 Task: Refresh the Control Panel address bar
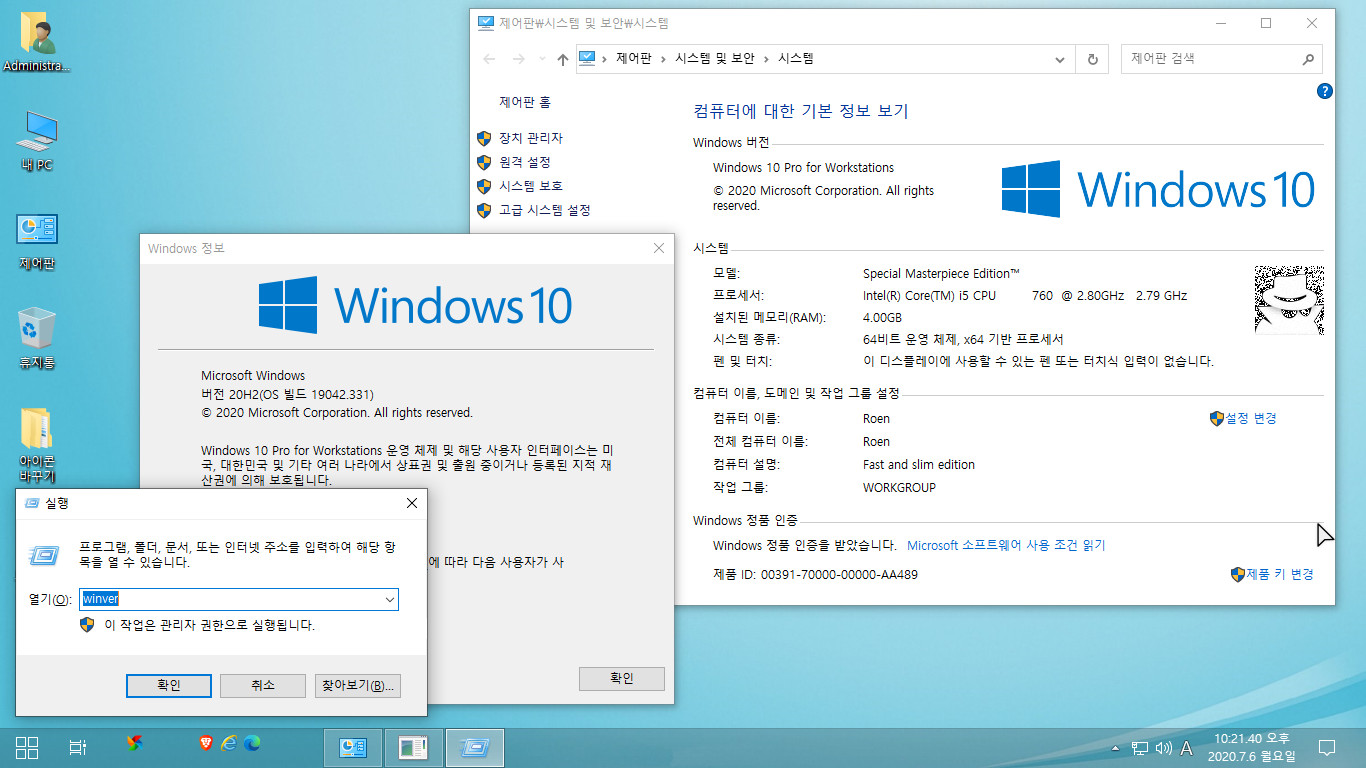pos(1093,59)
